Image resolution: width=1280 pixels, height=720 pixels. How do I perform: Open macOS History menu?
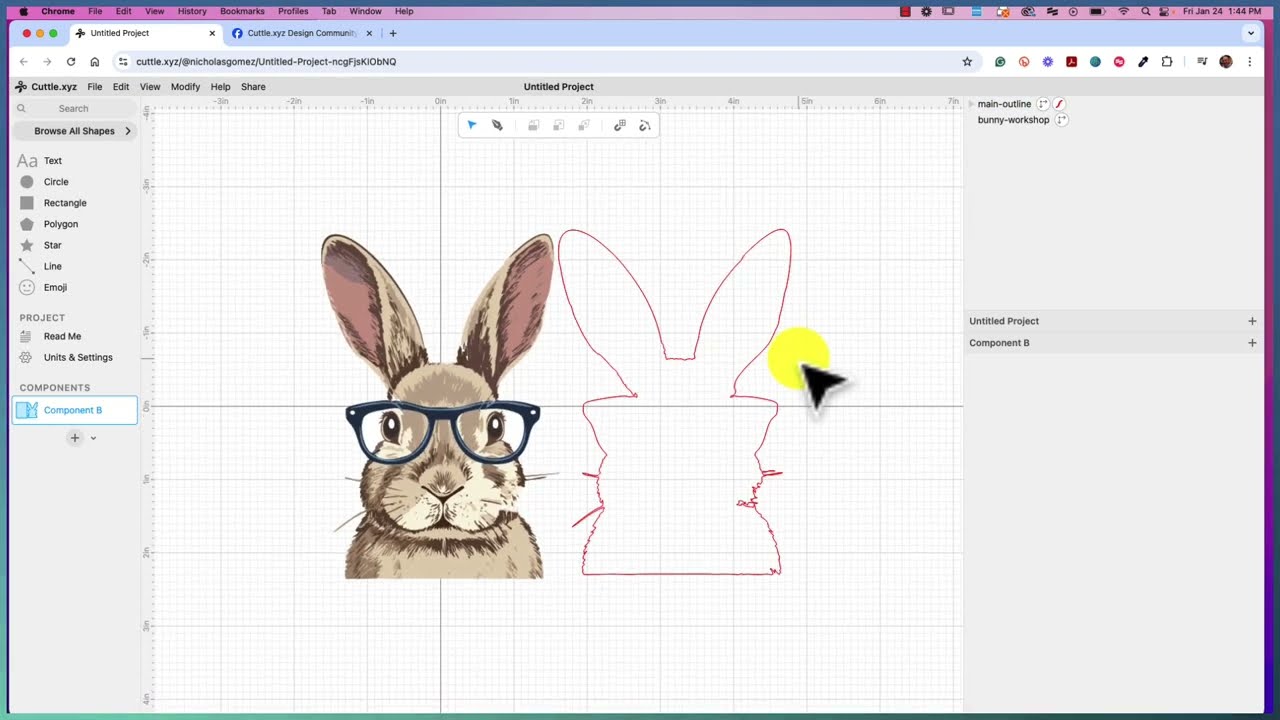coord(192,11)
